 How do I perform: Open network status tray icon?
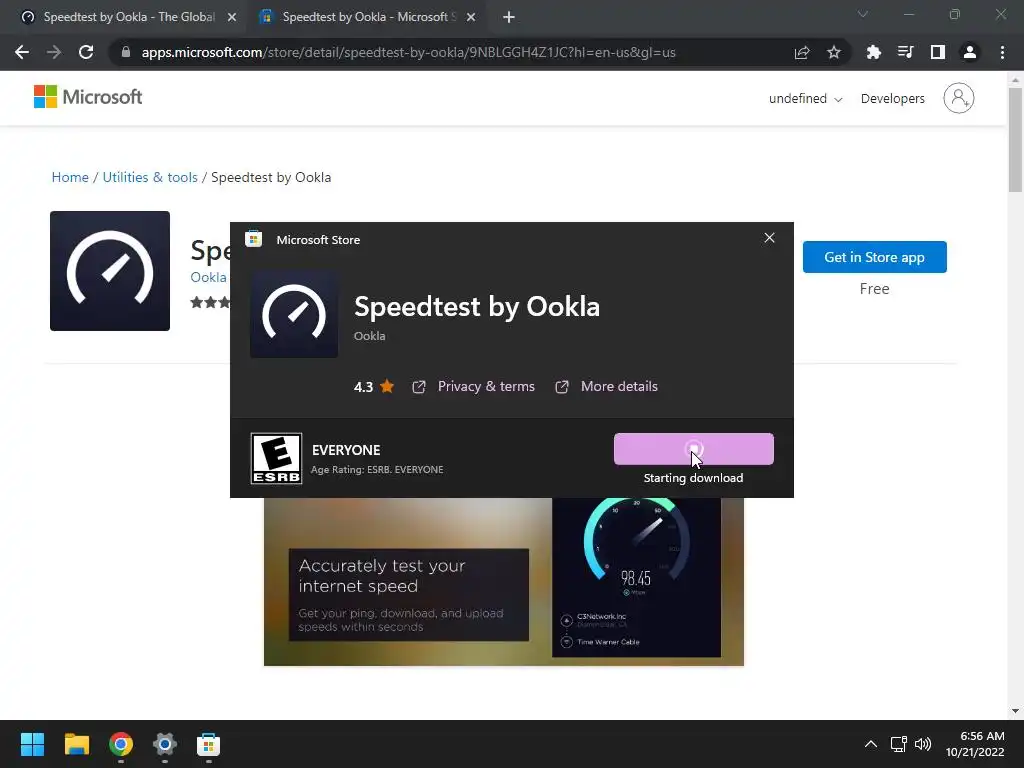pos(899,744)
